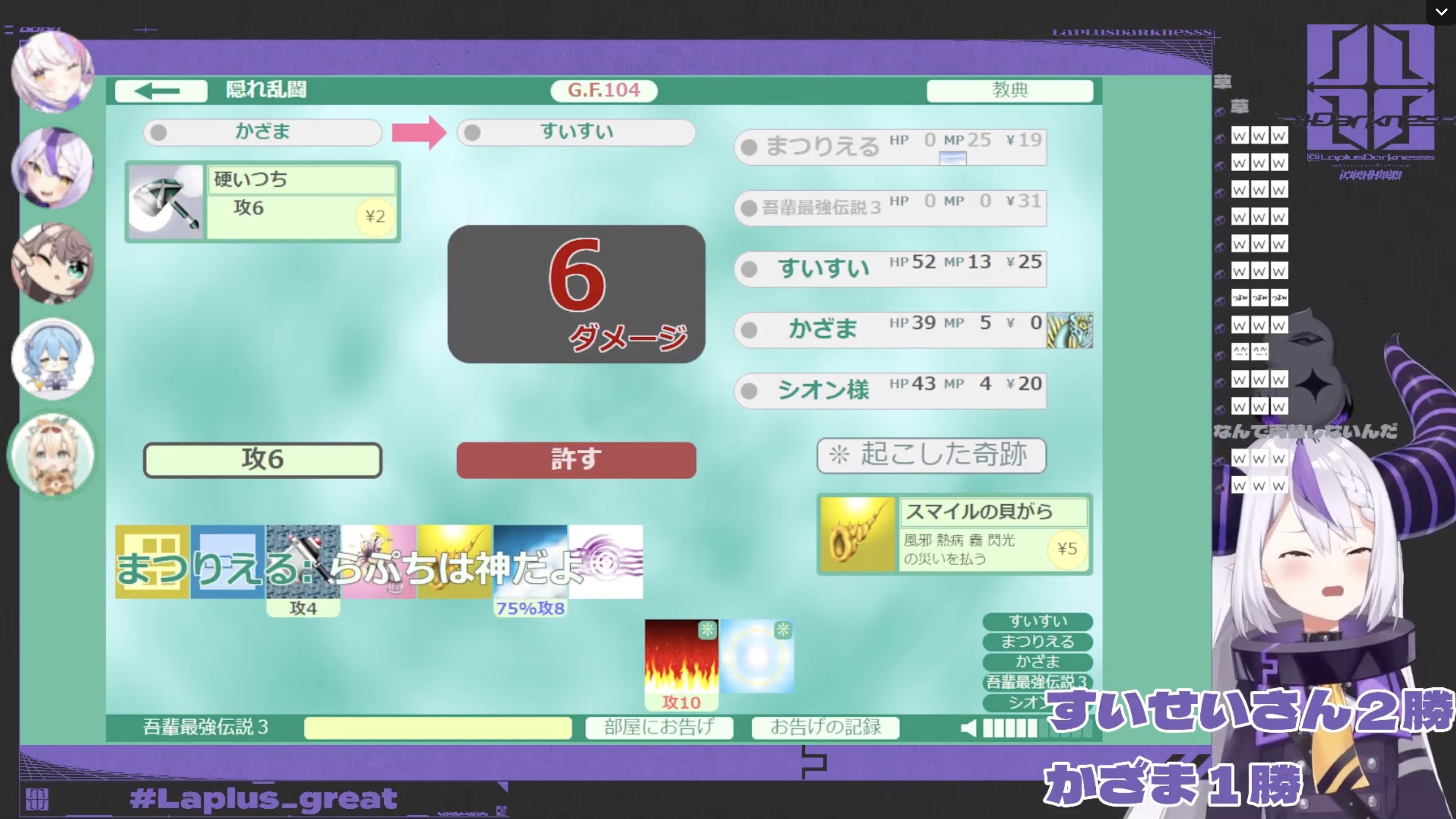The width and height of the screenshot is (1456, 819).
Task: Select the まつりえる player row
Action: click(890, 147)
